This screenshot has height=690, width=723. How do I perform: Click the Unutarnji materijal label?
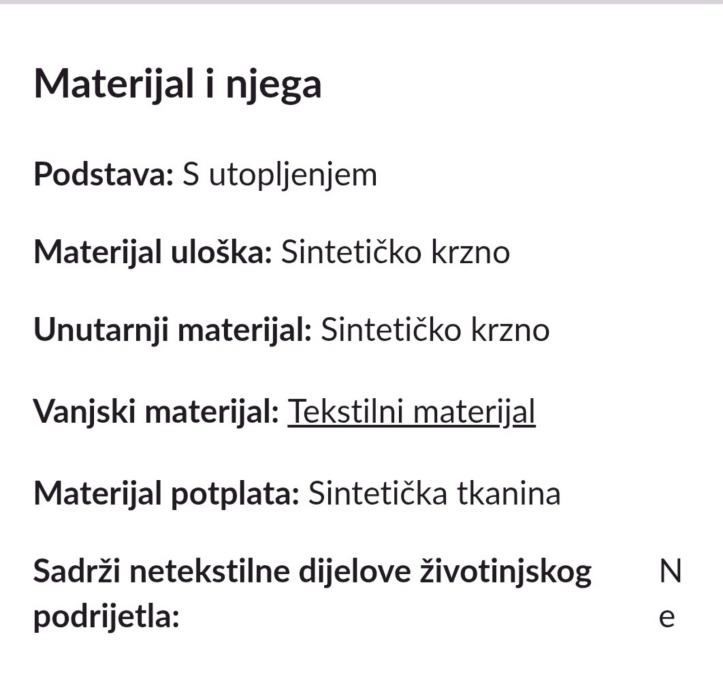pyautogui.click(x=173, y=330)
